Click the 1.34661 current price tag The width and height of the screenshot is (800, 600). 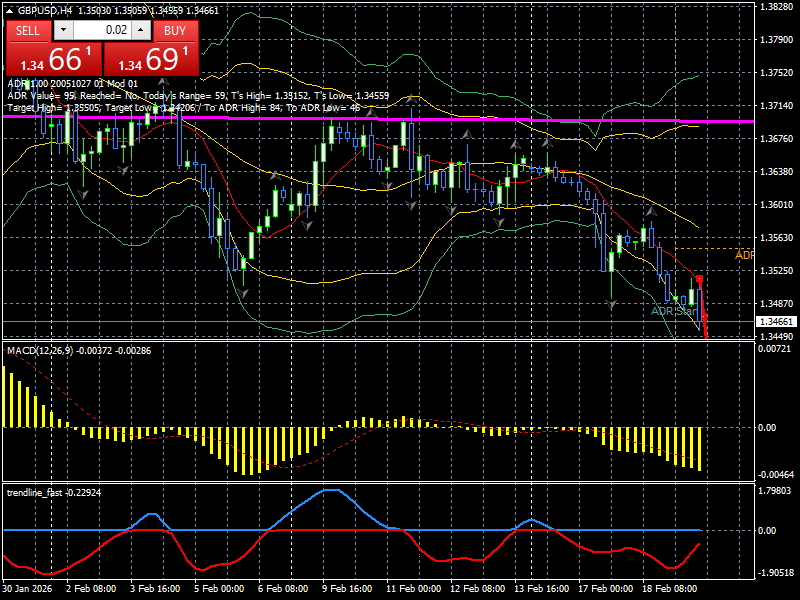777,321
